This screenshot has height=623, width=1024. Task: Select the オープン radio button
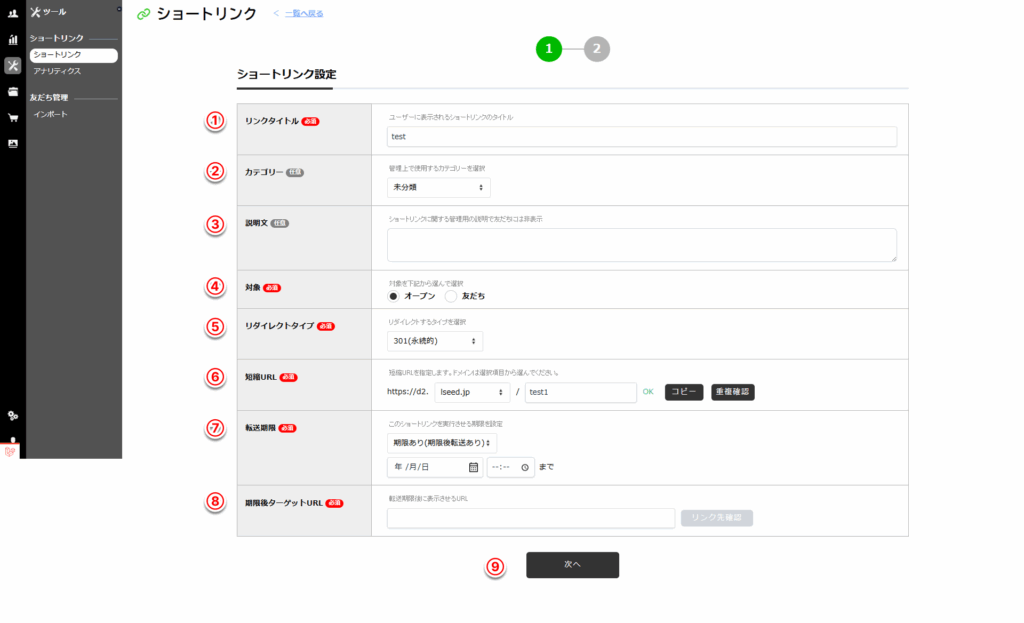pos(394,297)
